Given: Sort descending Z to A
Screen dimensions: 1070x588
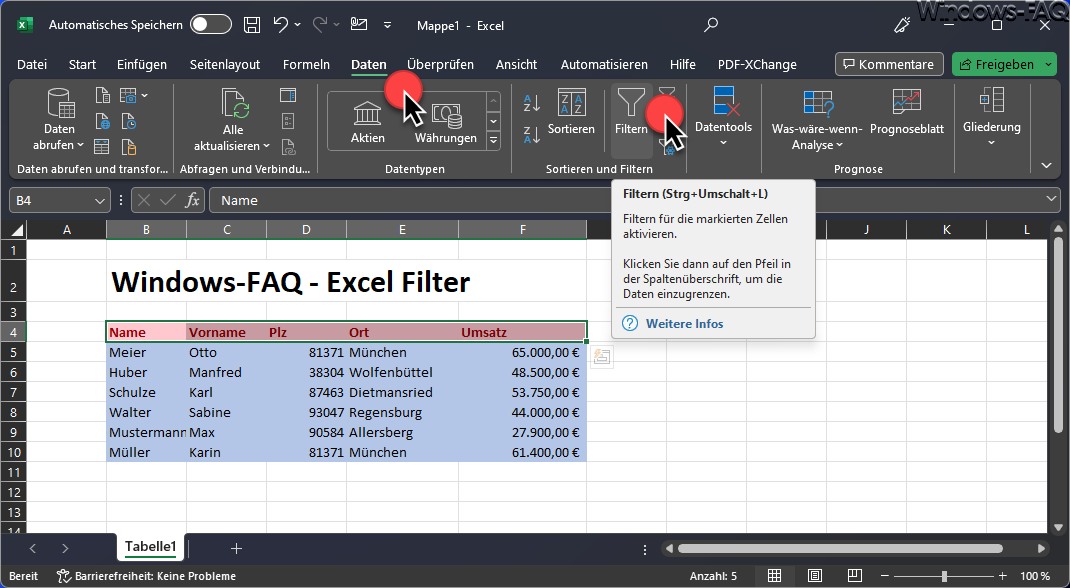Looking at the screenshot, I should (532, 134).
